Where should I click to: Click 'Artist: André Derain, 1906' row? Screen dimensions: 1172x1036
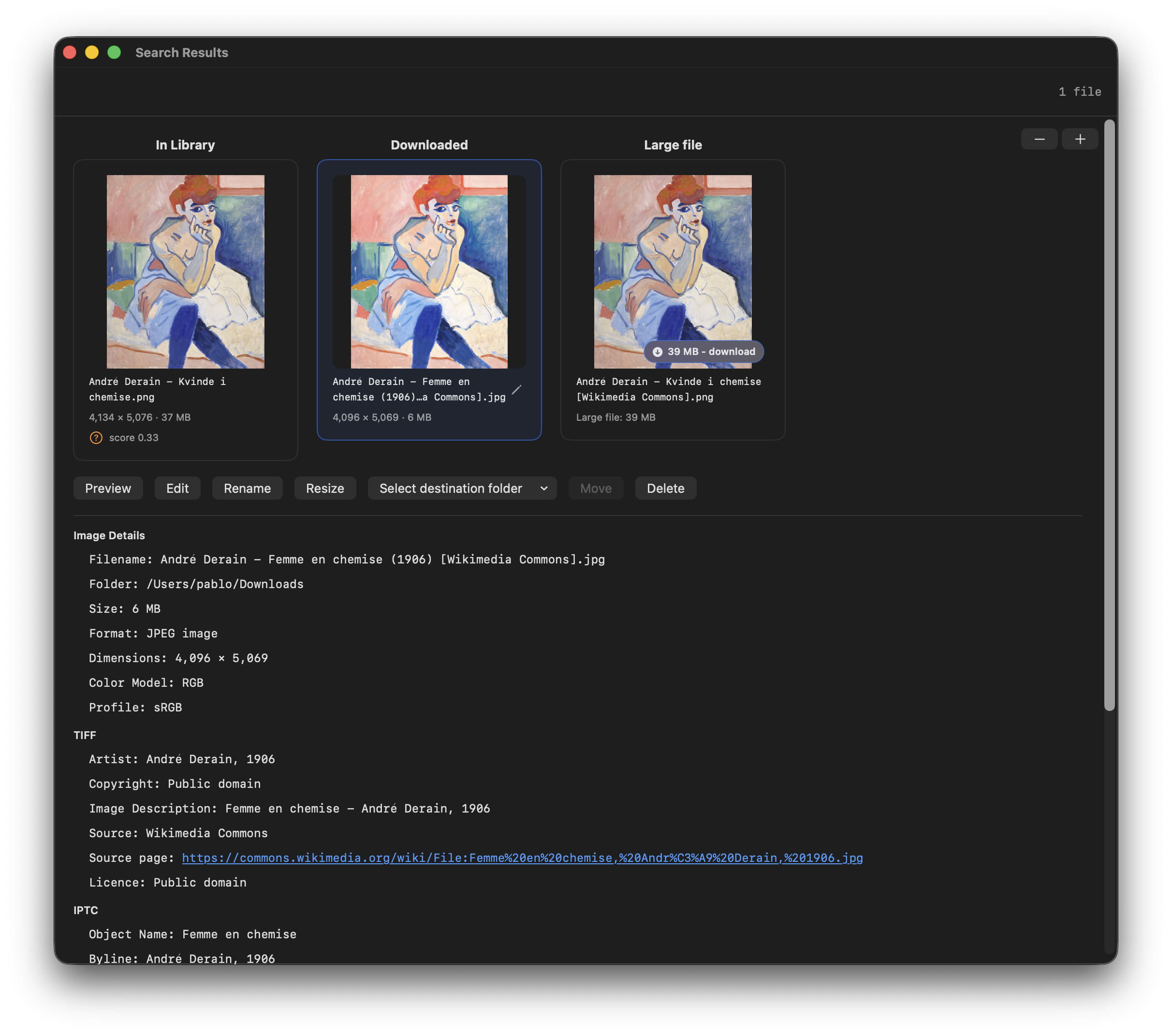(x=182, y=759)
